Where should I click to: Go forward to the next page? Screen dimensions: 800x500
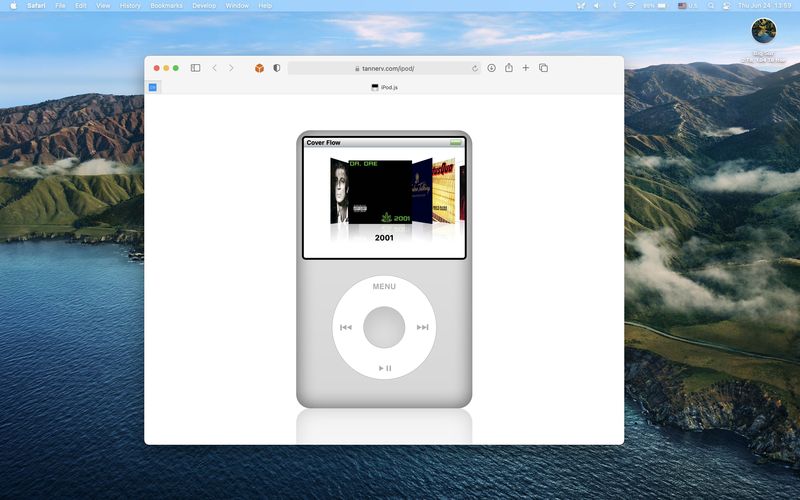(231, 68)
